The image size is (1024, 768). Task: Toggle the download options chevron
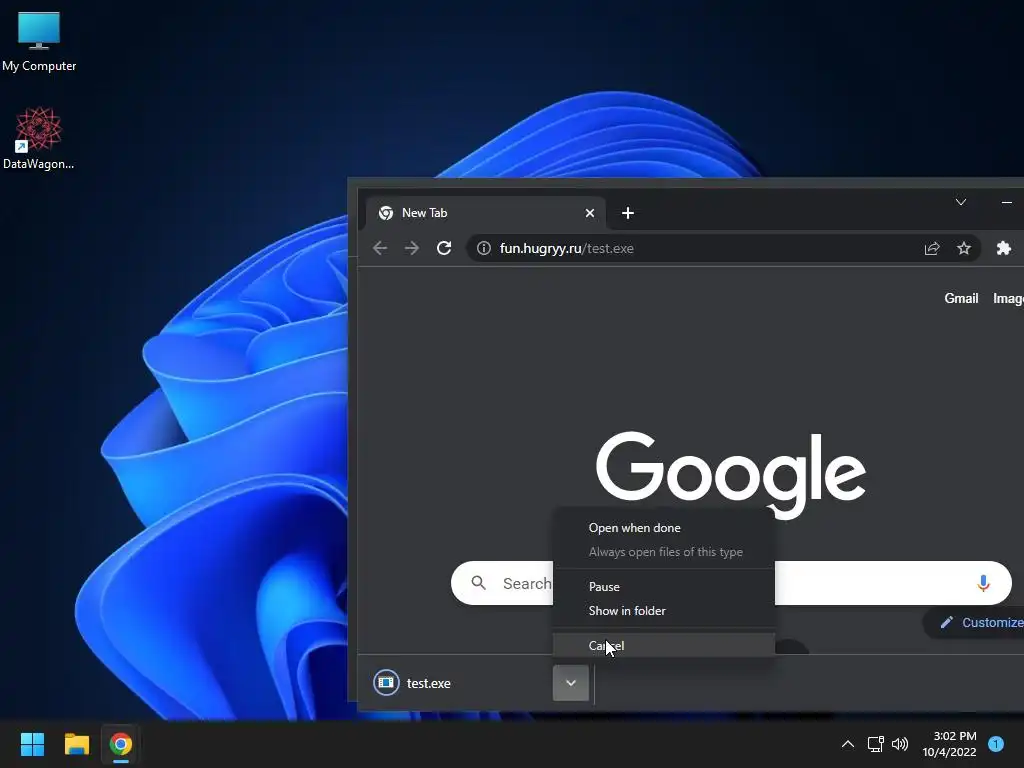click(x=571, y=683)
